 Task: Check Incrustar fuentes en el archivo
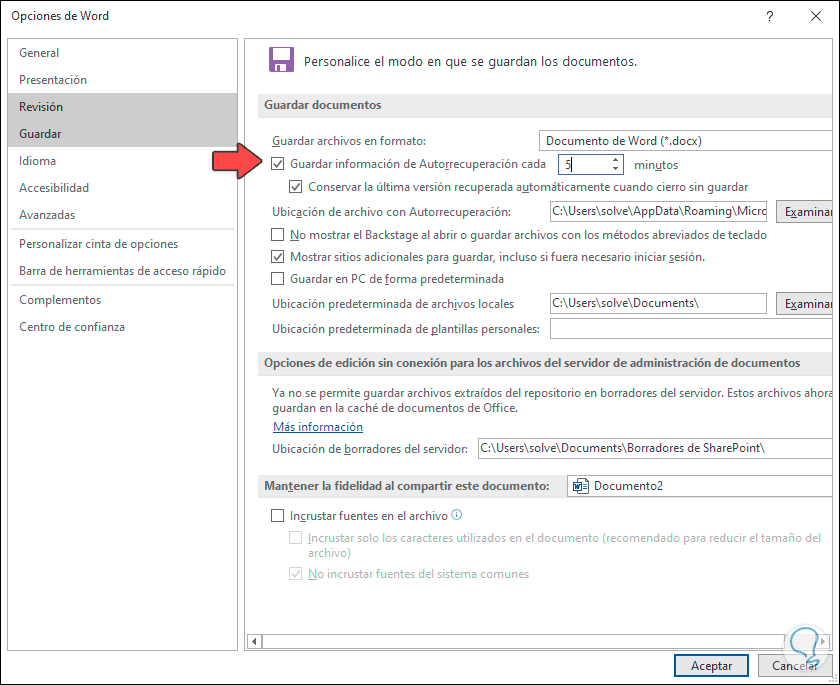pos(275,516)
